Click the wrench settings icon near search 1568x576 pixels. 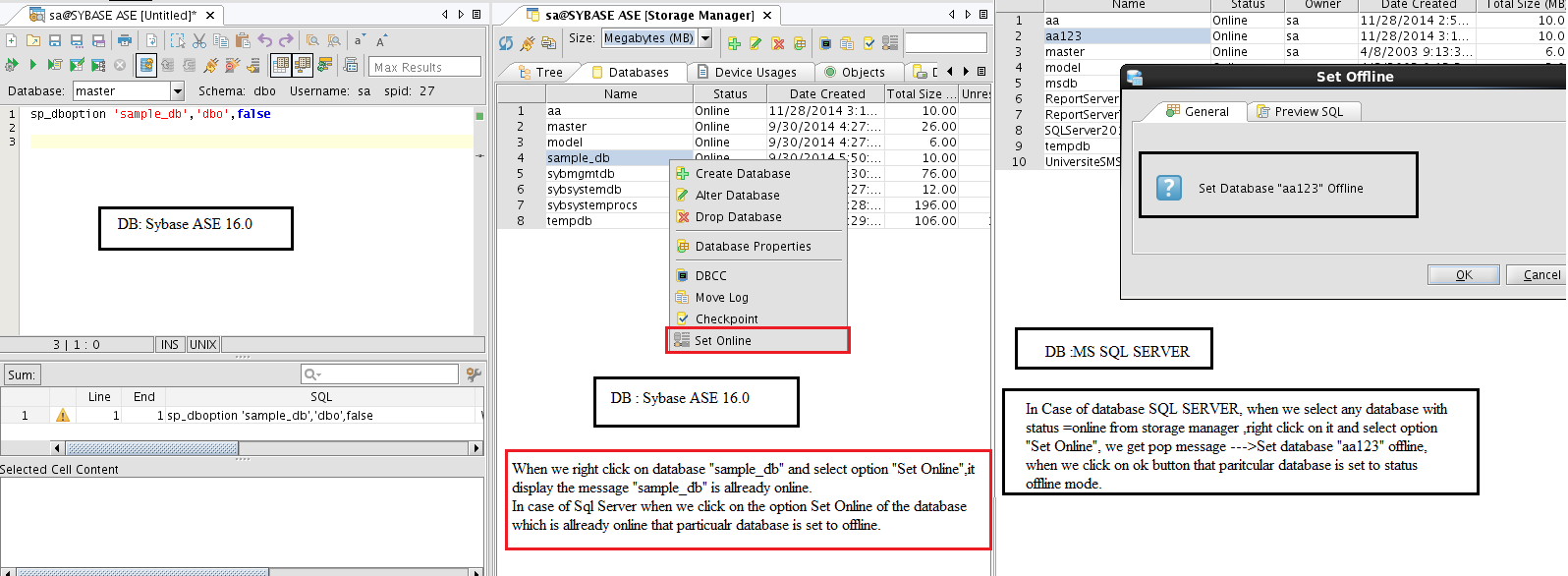pyautogui.click(x=474, y=374)
